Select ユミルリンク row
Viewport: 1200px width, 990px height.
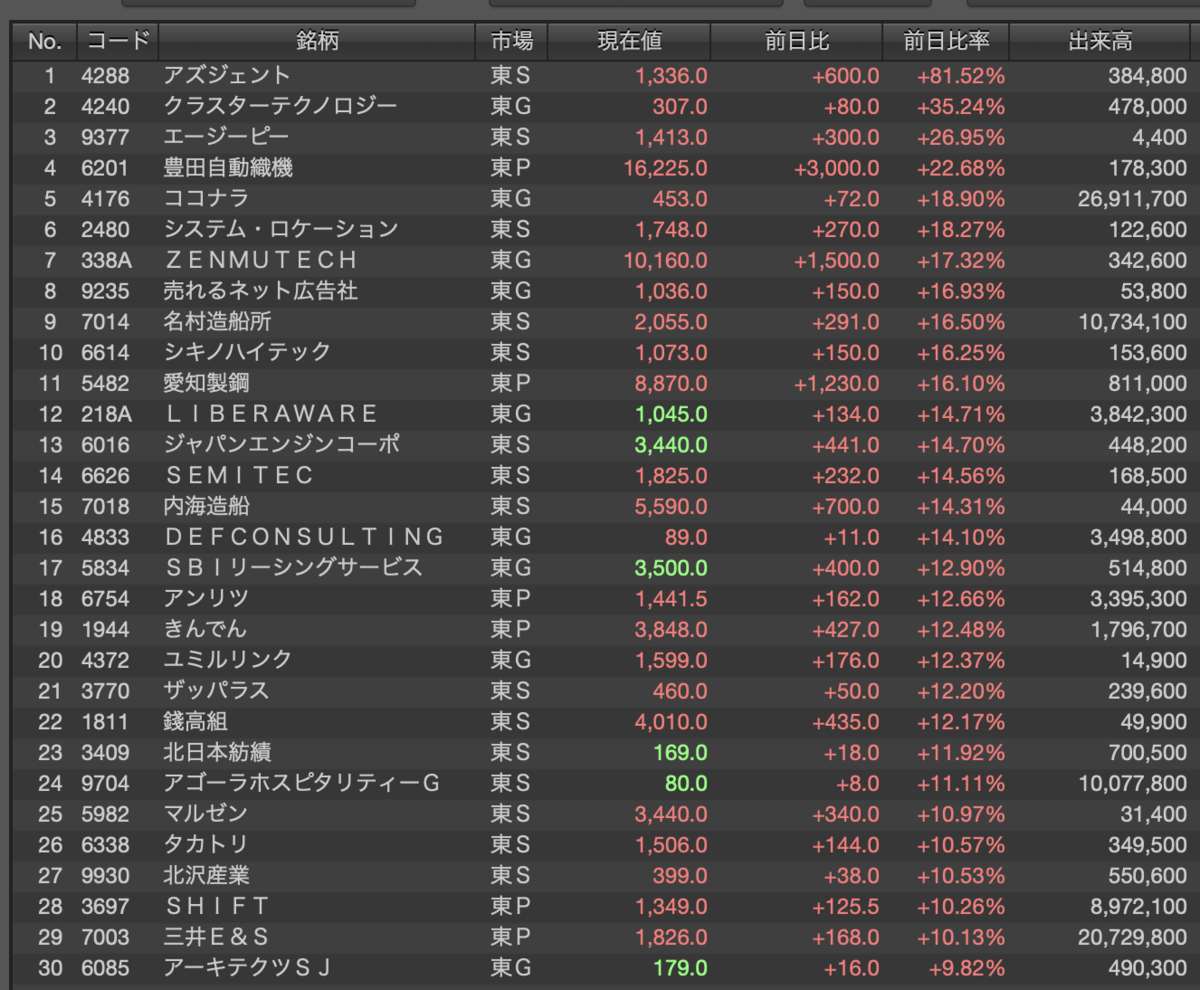tap(602, 660)
